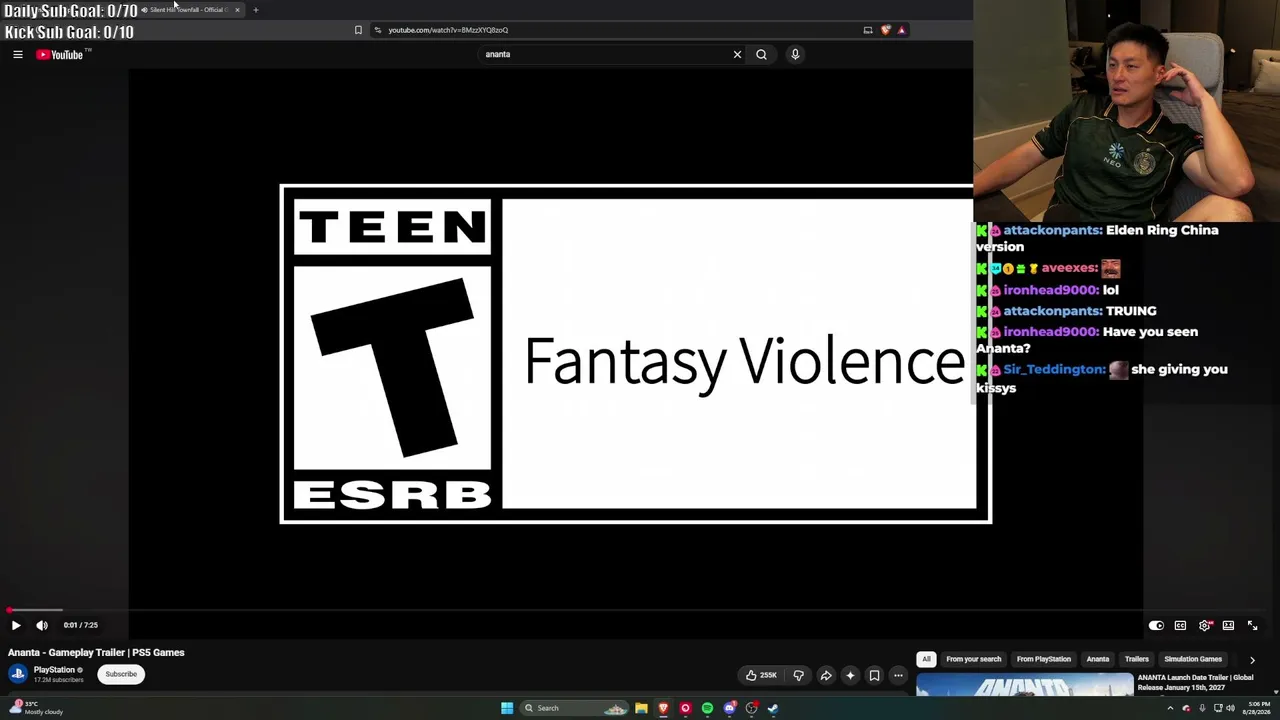Switch to the Silent Hill Townfall browser tab
This screenshot has width=1280, height=720.
[x=186, y=10]
